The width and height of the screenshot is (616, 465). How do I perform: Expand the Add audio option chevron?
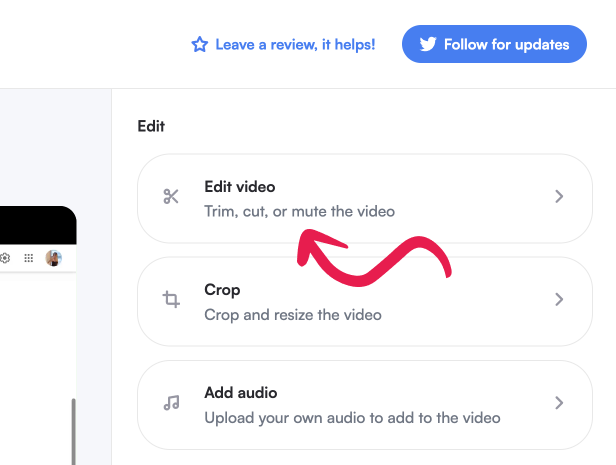[559, 403]
